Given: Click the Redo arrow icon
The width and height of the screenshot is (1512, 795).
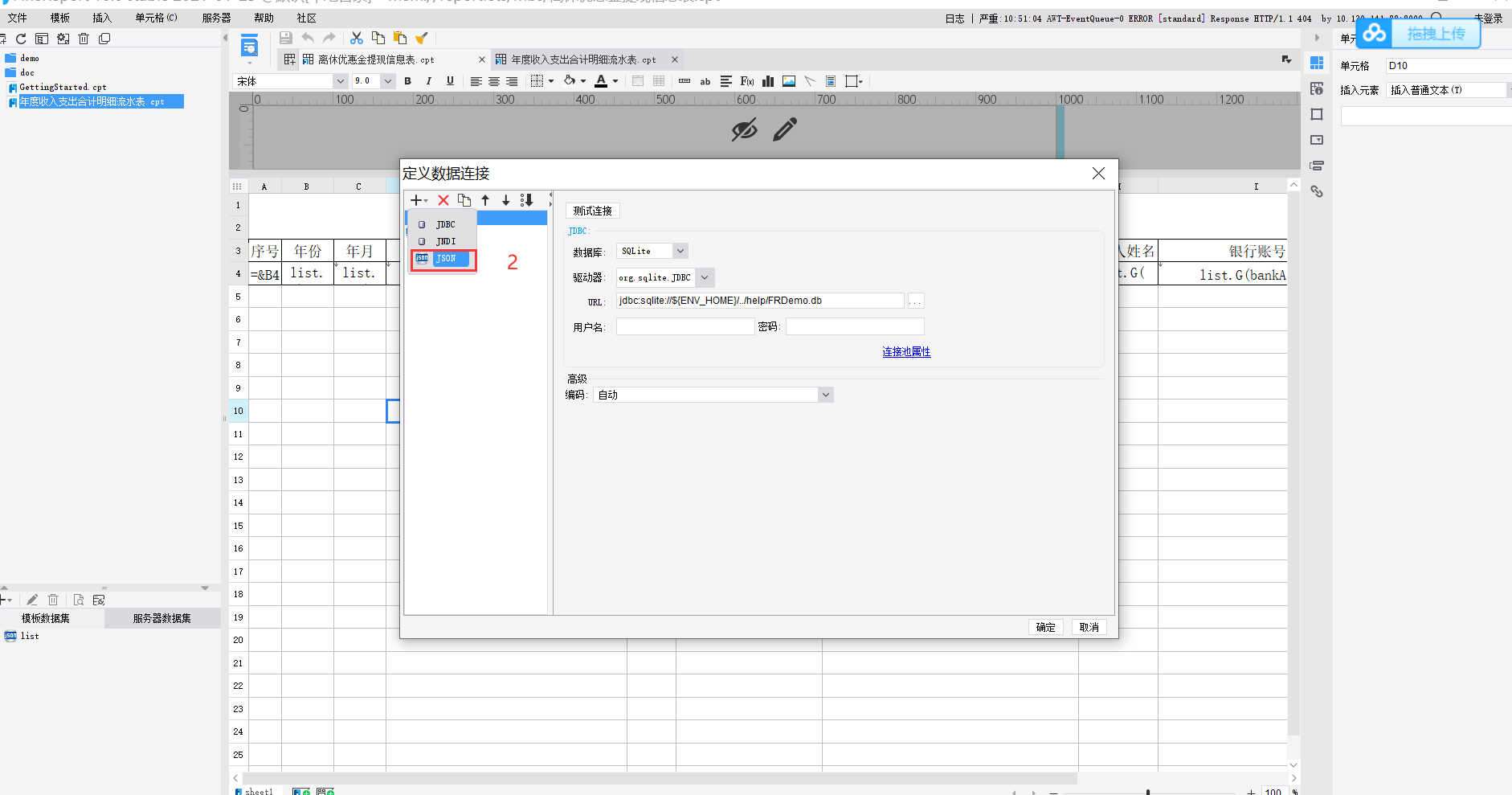Looking at the screenshot, I should coord(329,38).
